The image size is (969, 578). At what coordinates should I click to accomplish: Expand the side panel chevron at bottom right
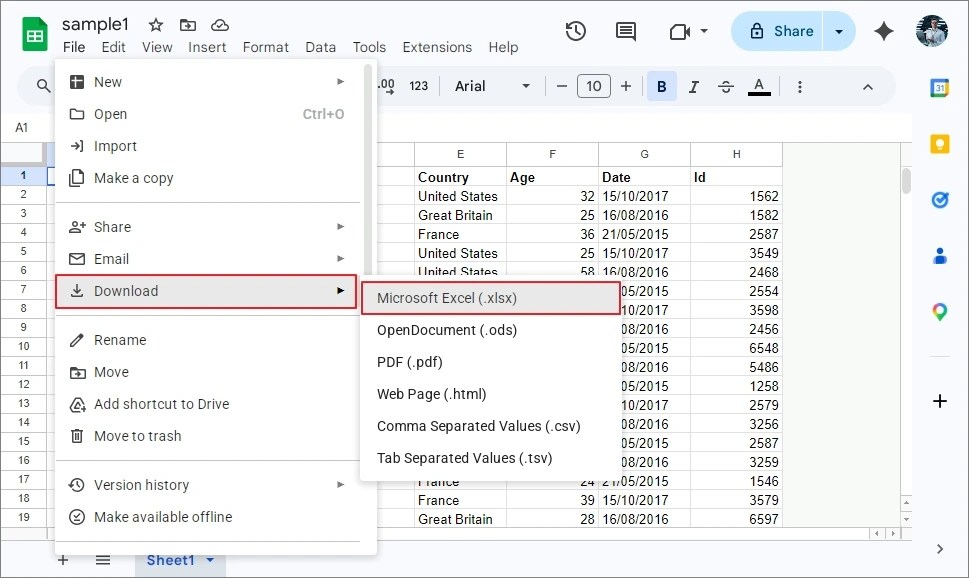coord(939,549)
